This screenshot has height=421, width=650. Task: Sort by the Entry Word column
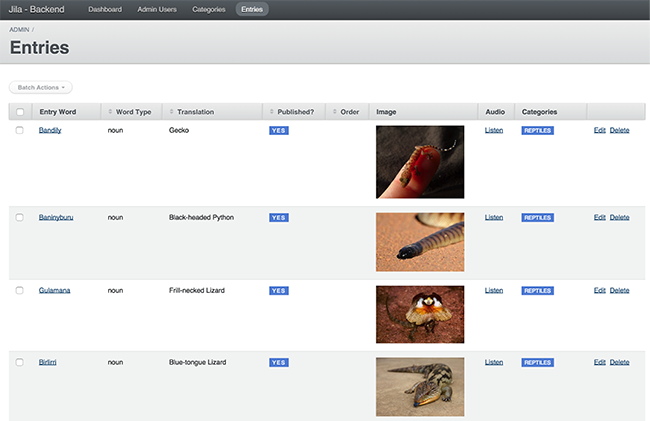(57, 111)
